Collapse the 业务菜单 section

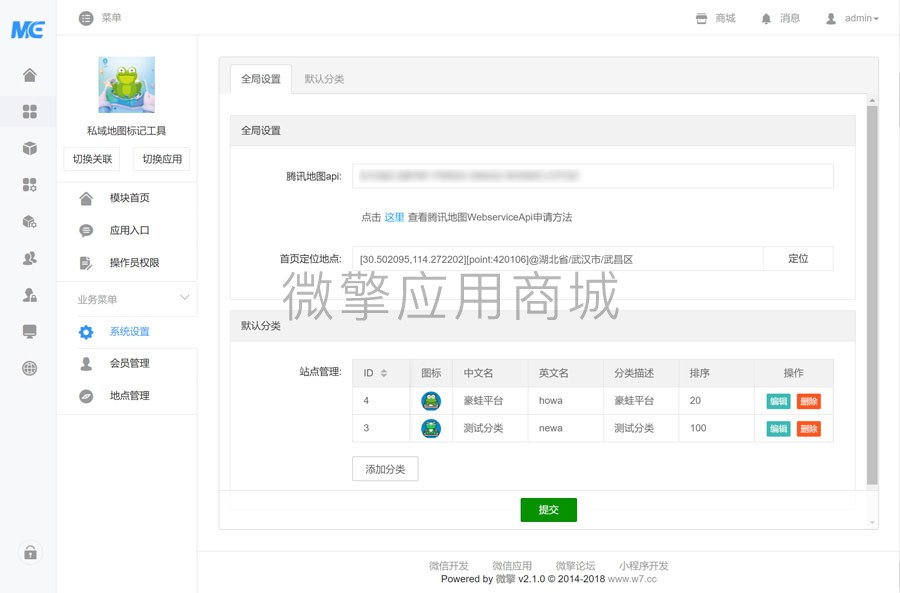click(183, 298)
